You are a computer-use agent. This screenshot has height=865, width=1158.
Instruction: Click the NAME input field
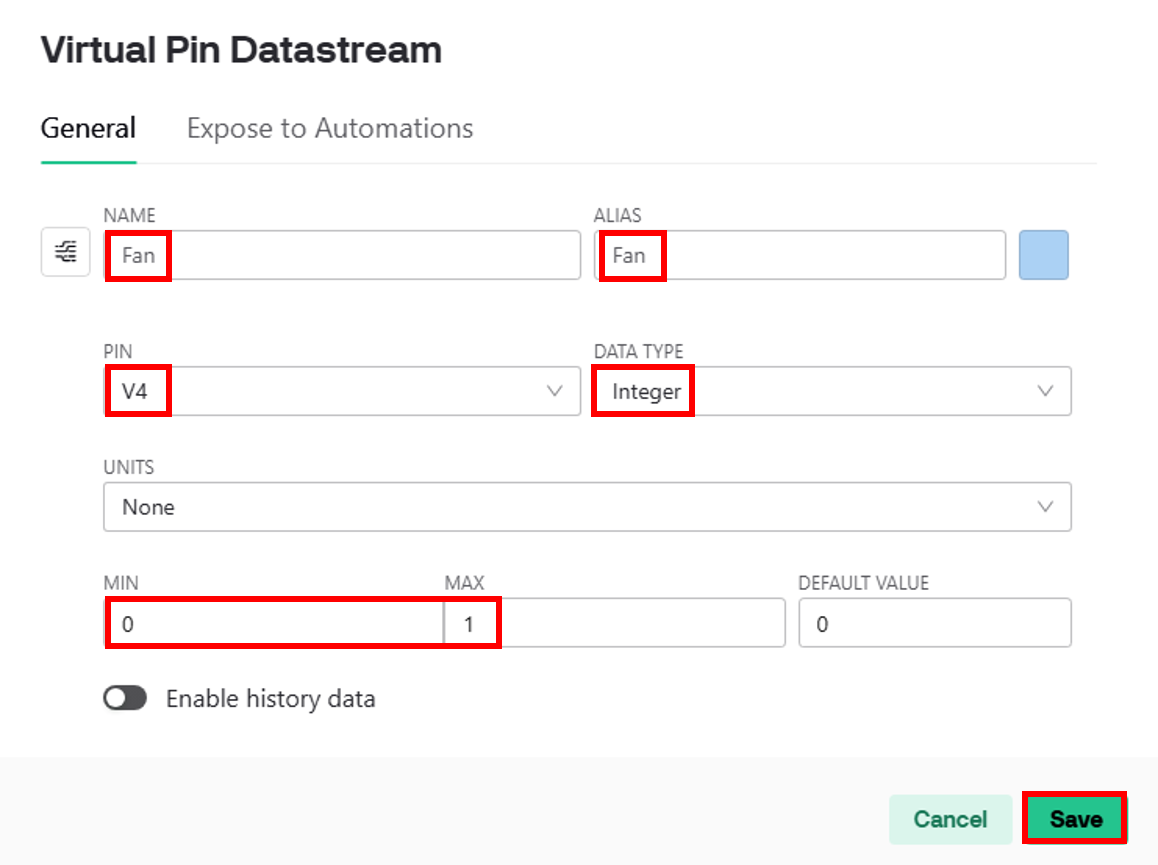click(342, 255)
